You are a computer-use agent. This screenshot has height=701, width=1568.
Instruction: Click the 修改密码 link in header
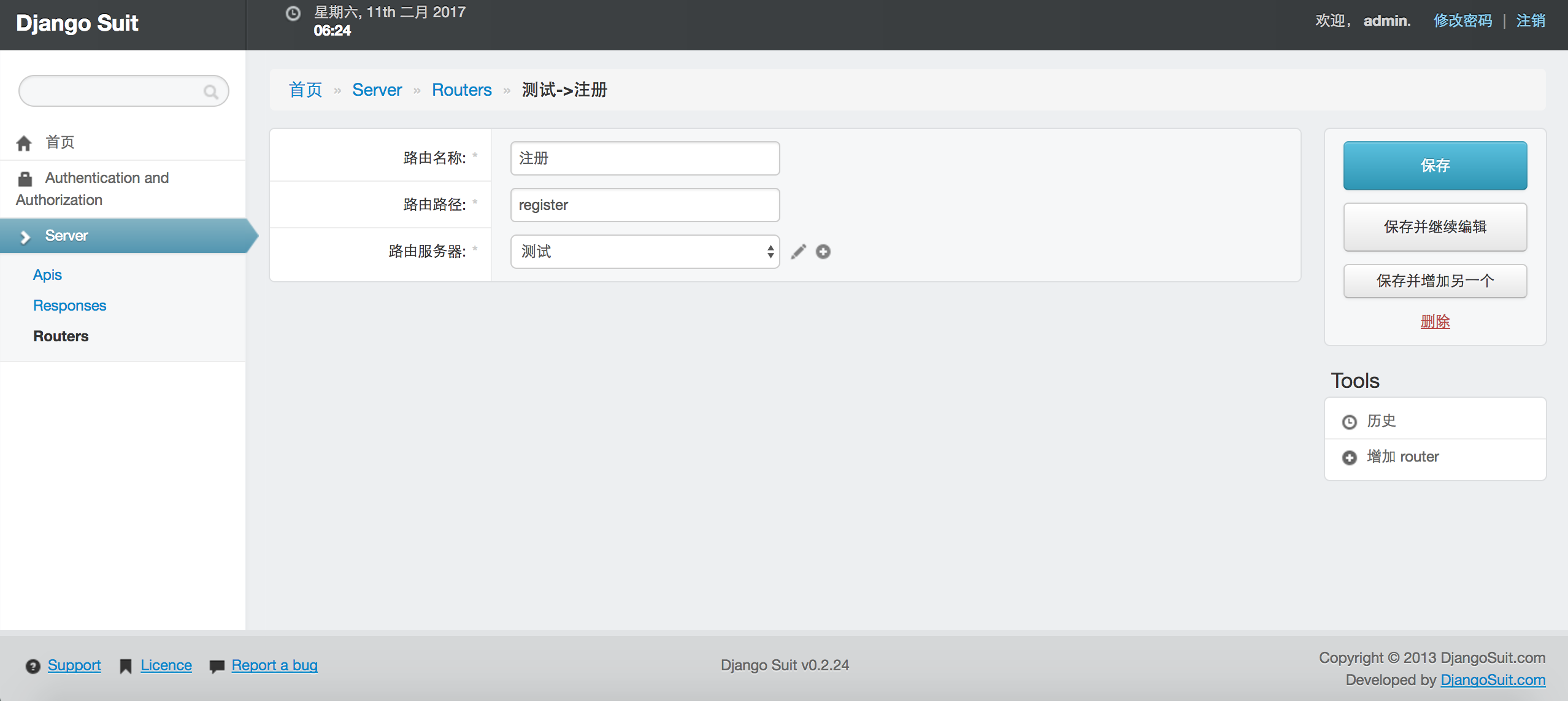tap(1462, 21)
